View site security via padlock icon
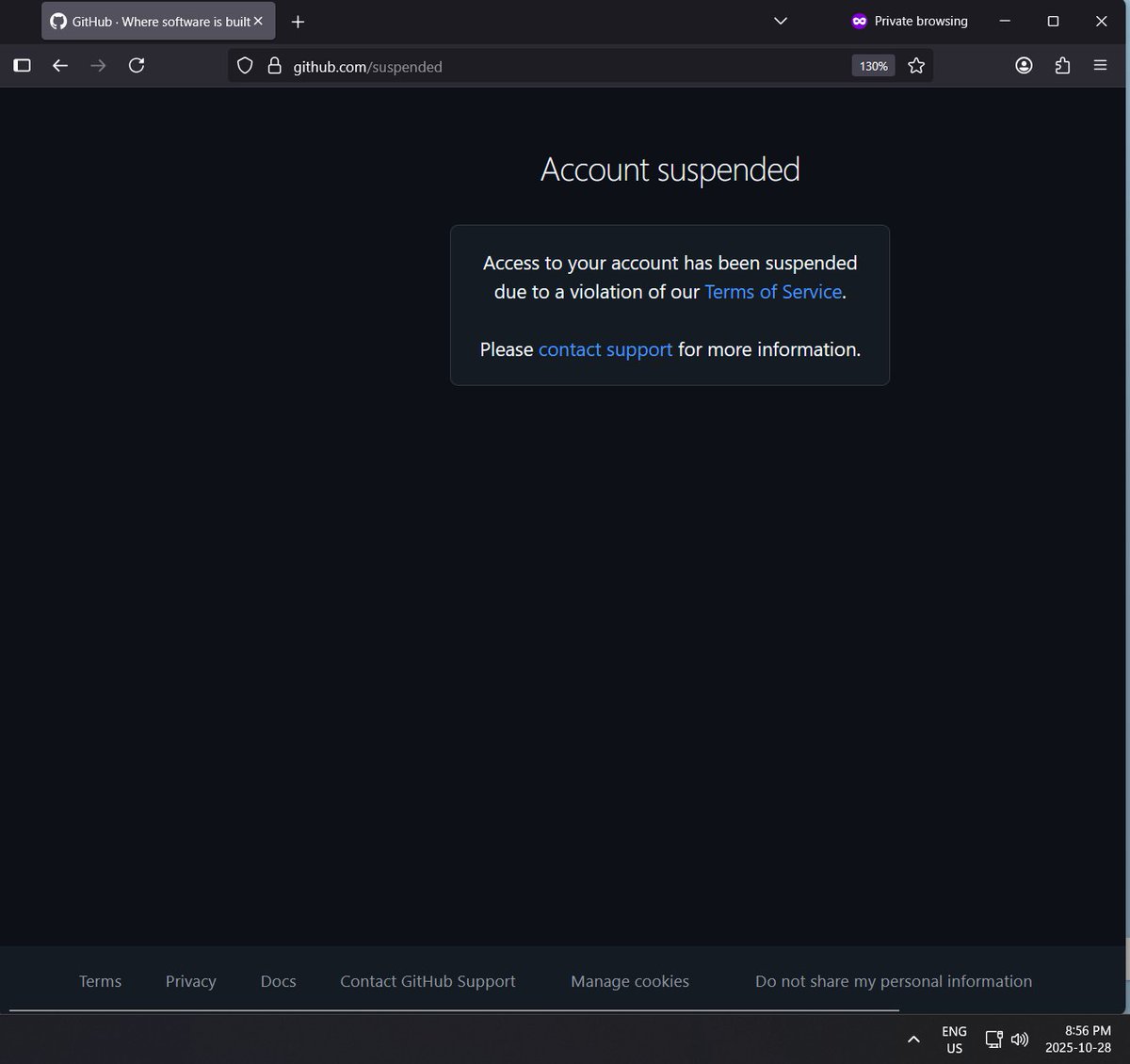The image size is (1130, 1064). tap(274, 66)
